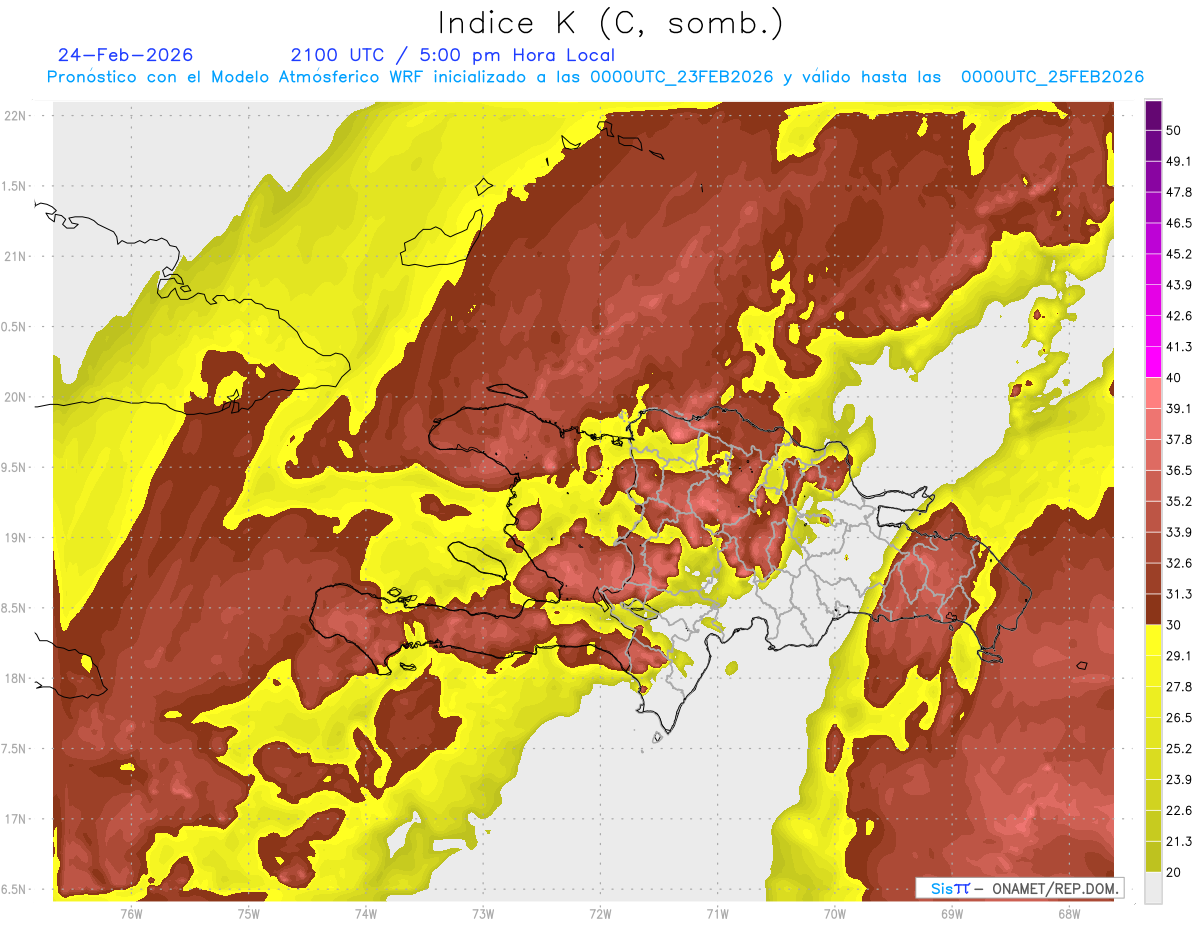This screenshot has width=1200, height=927.
Task: Click the "19N" latitude label
Action: click(16, 538)
